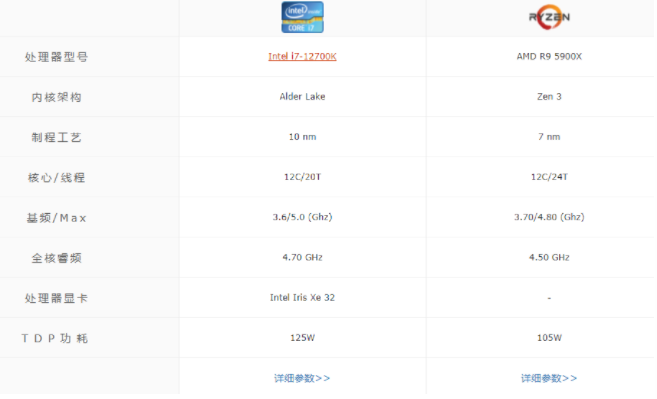The height and width of the screenshot is (399, 657).
Task: Click the dash in the AMD graphics cell
Action: (x=549, y=298)
